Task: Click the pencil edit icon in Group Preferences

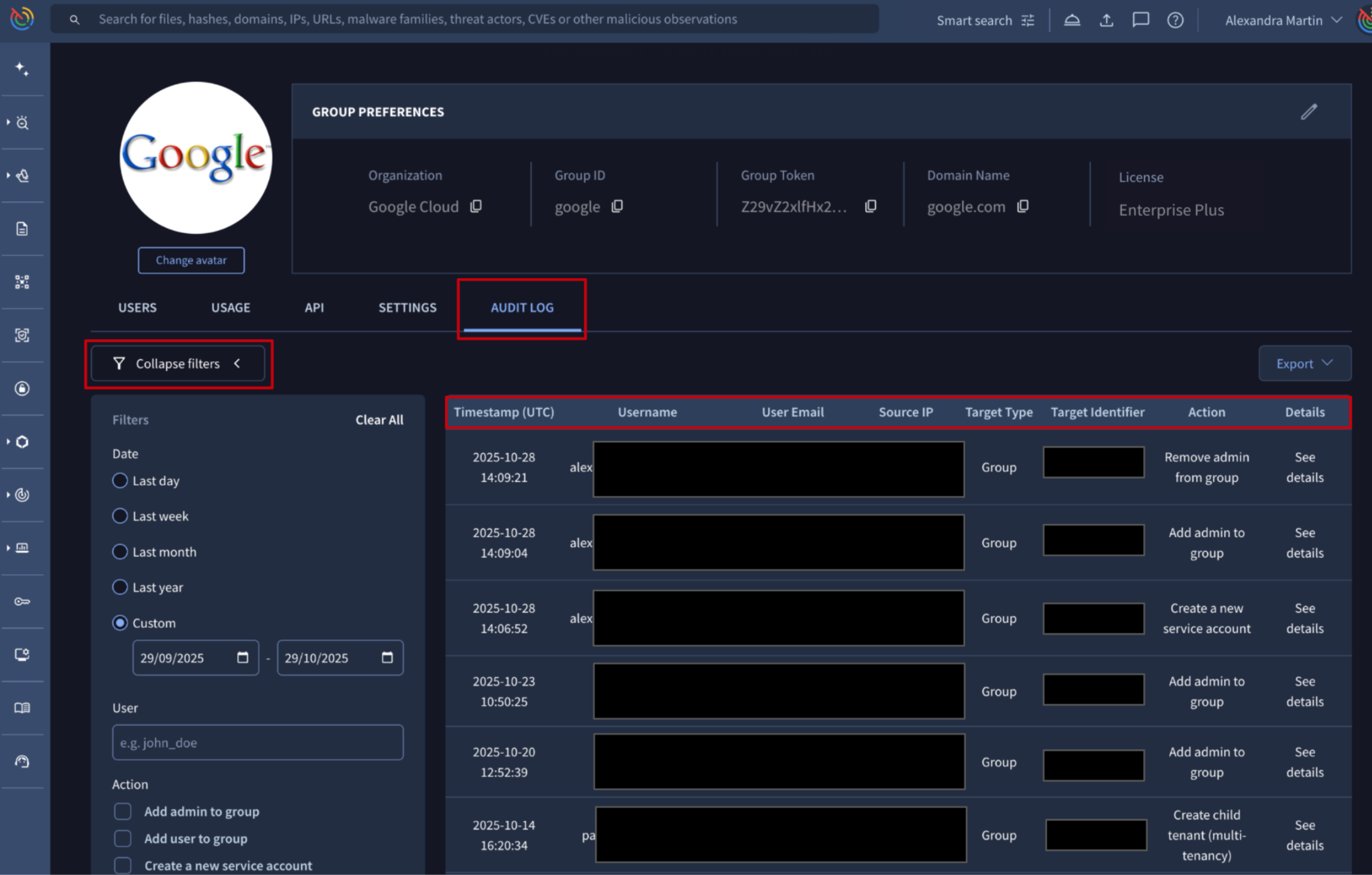Action: pyautogui.click(x=1309, y=112)
